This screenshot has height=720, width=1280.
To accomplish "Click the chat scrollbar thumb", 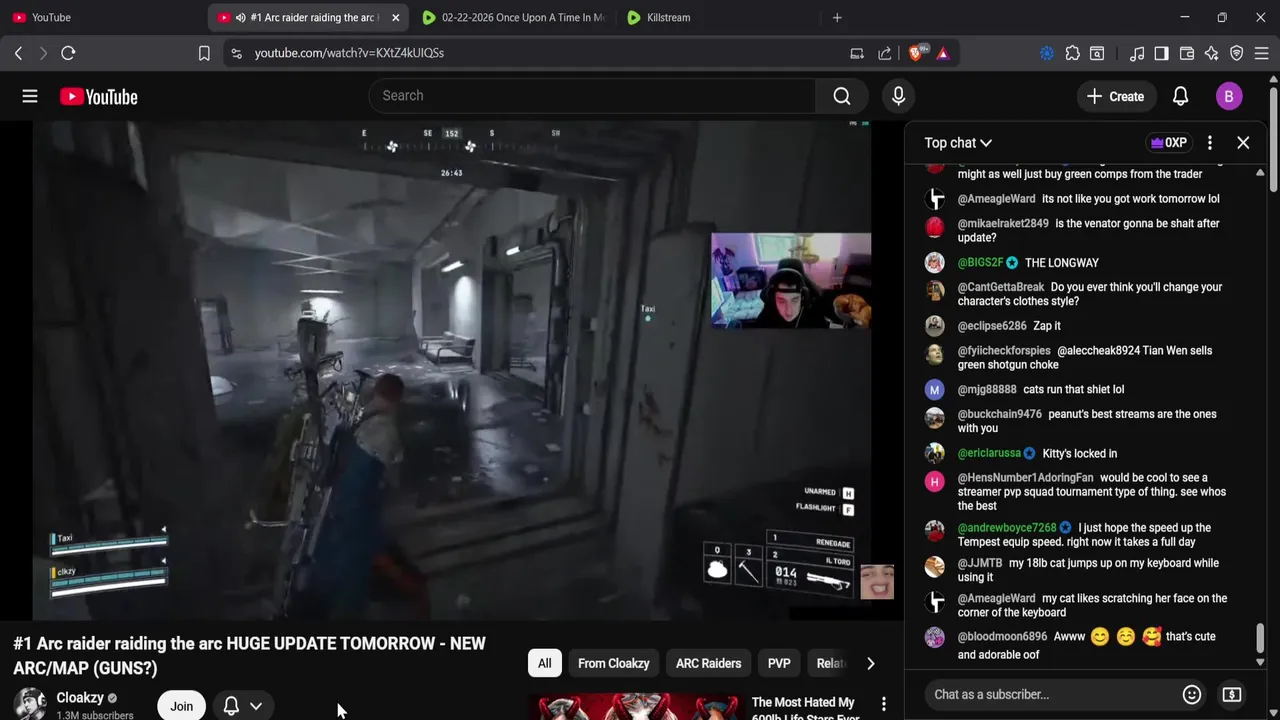I will pyautogui.click(x=1260, y=636).
